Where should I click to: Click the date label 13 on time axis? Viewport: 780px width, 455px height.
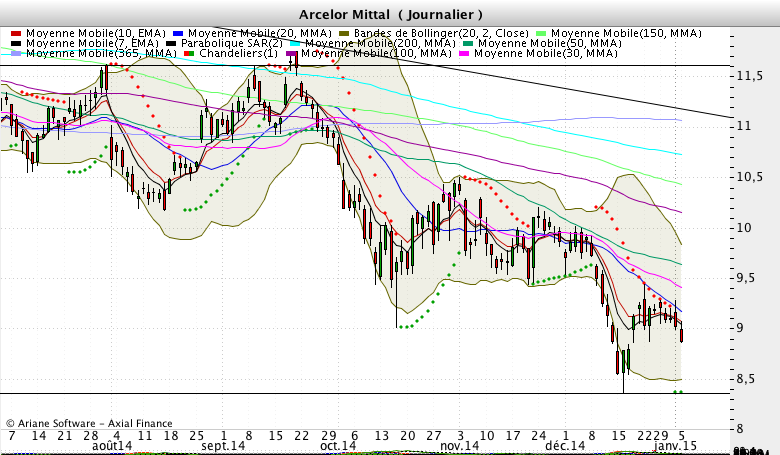coord(382,436)
